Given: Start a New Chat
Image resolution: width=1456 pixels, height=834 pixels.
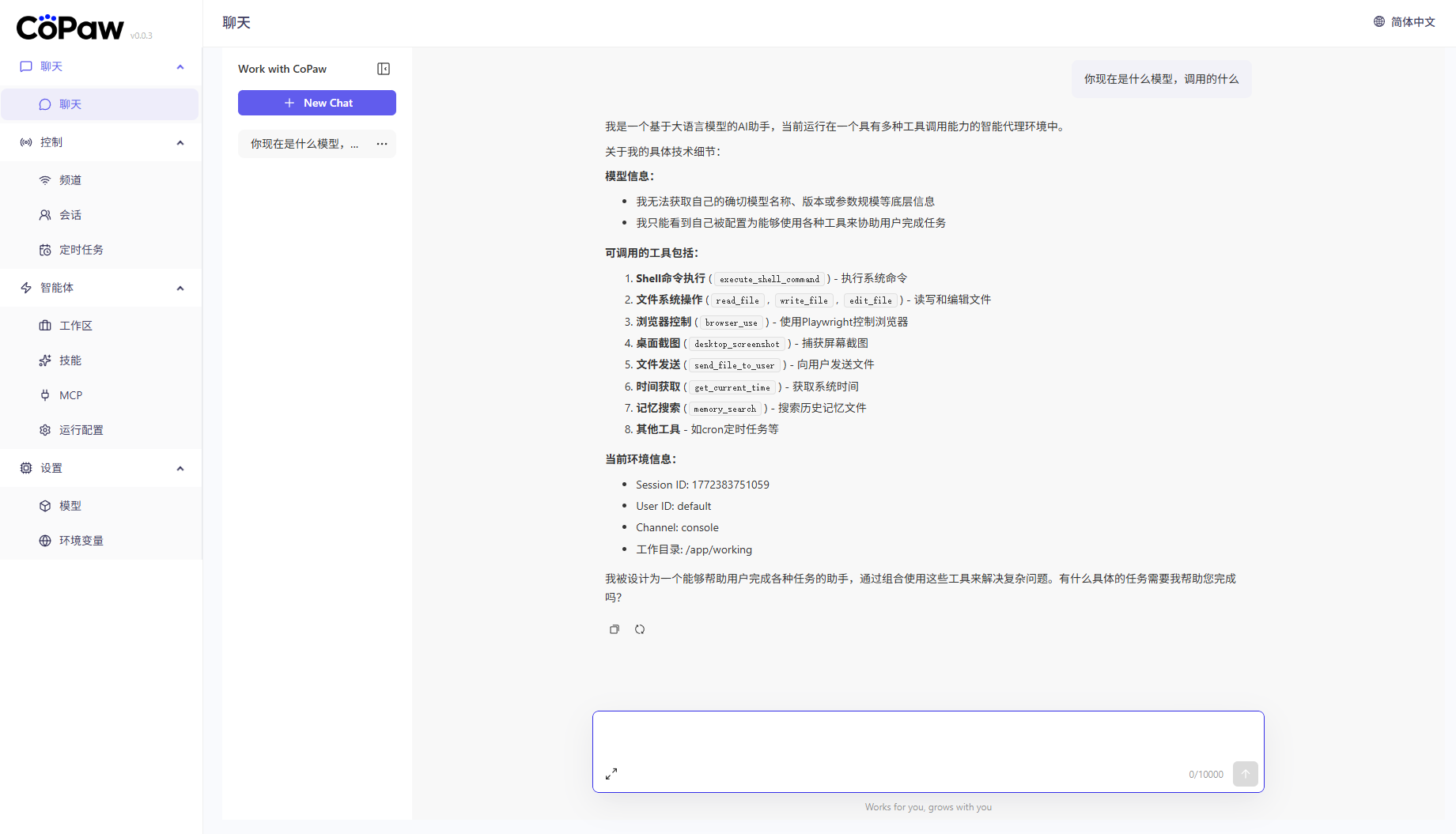Looking at the screenshot, I should coord(317,103).
